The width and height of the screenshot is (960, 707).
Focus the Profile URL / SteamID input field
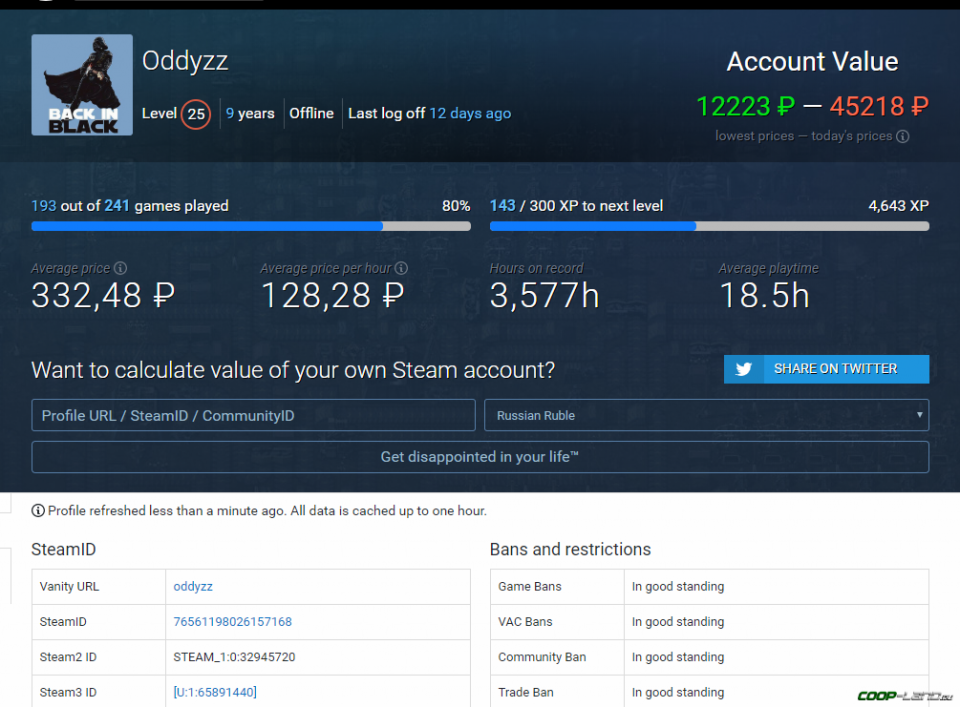tap(253, 415)
